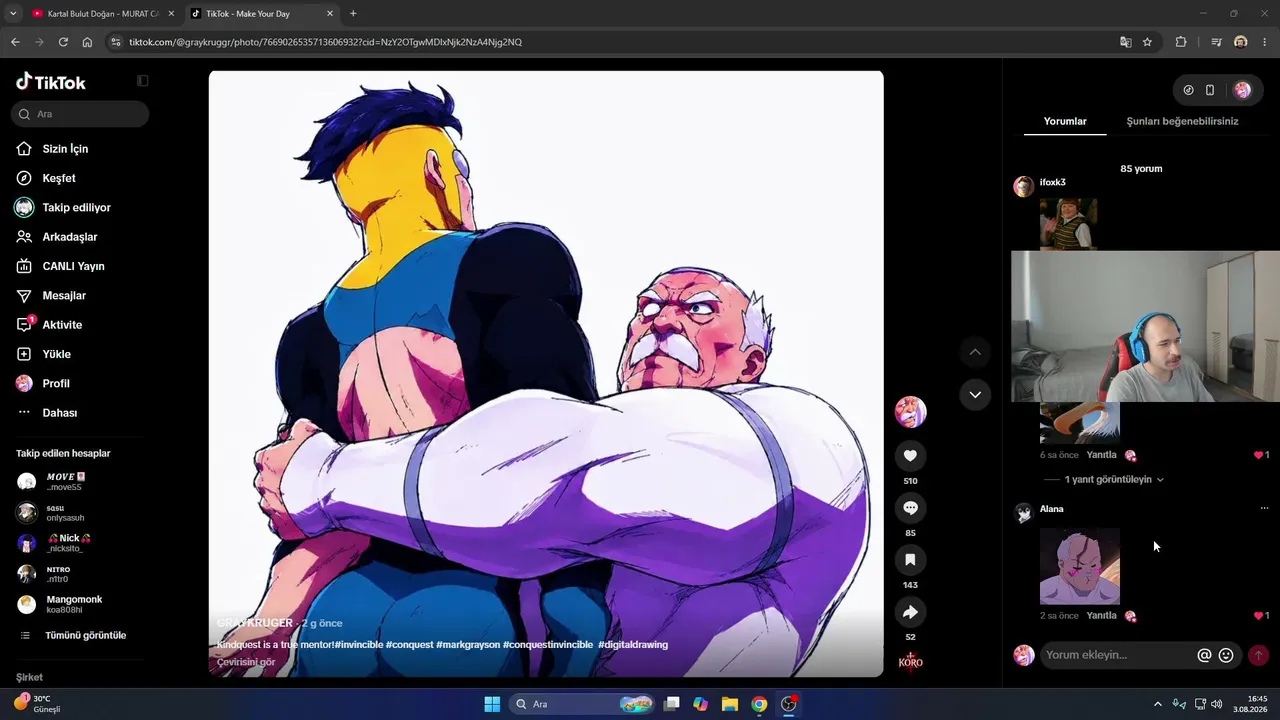Collapse the TikTok sidebar panel icon
The width and height of the screenshot is (1280, 720).
click(x=142, y=81)
